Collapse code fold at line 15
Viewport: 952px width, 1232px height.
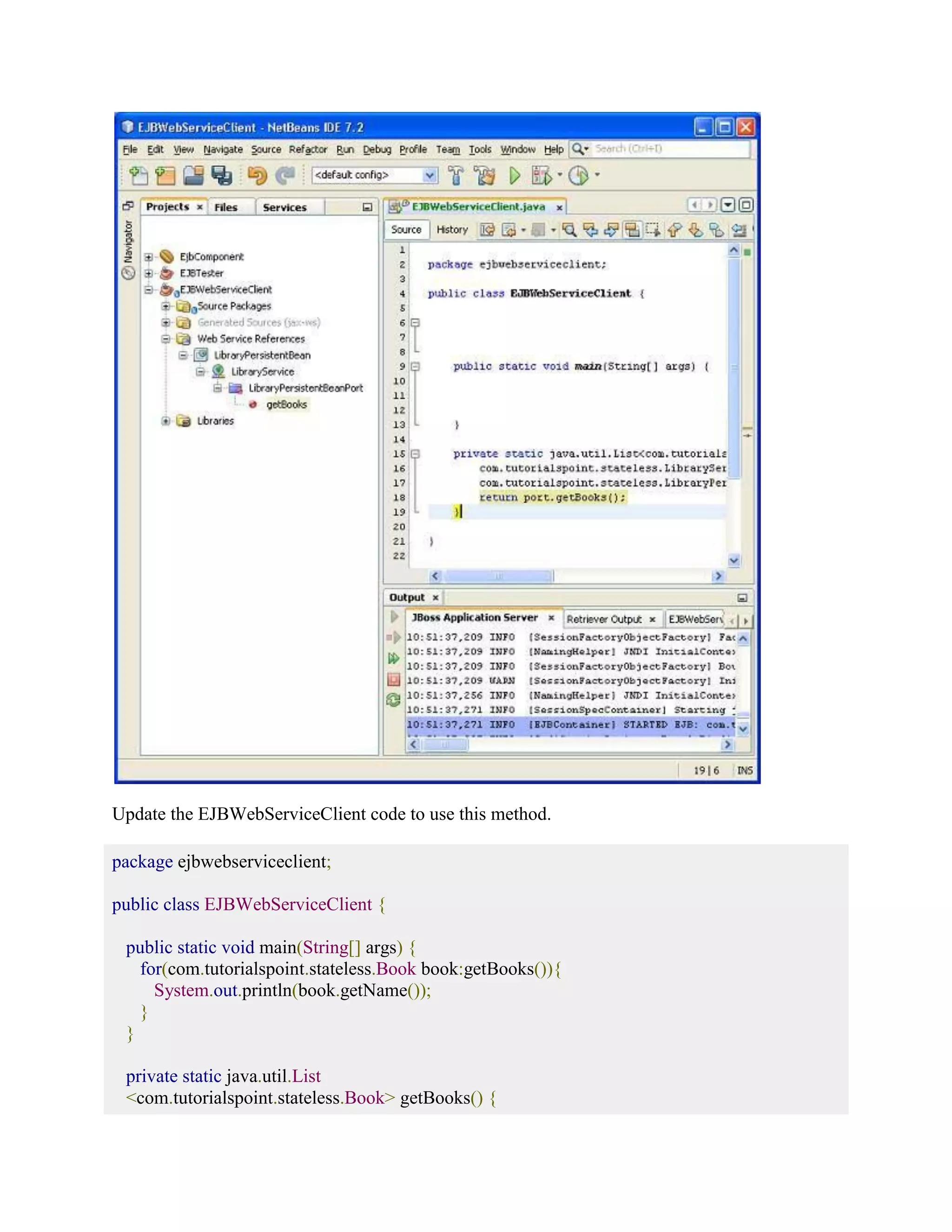click(x=416, y=454)
